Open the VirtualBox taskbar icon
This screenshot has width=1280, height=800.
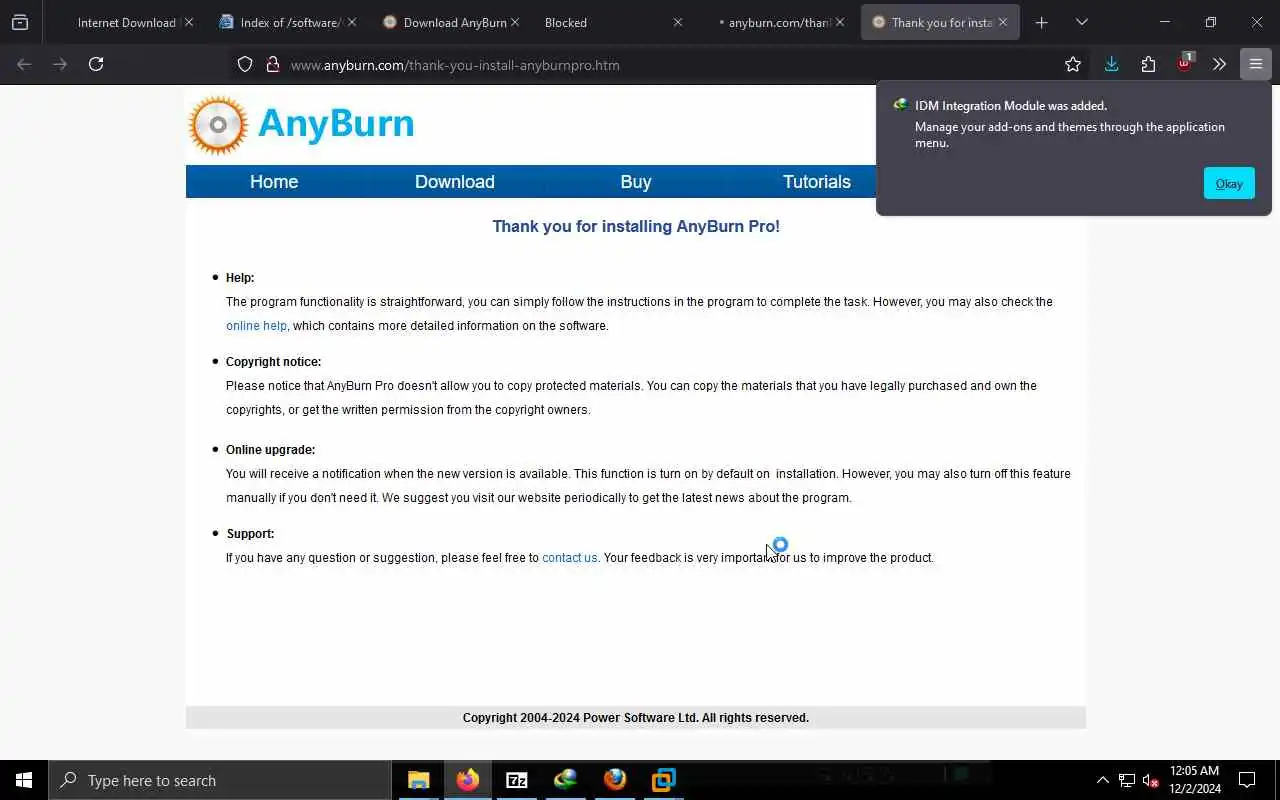coord(664,780)
